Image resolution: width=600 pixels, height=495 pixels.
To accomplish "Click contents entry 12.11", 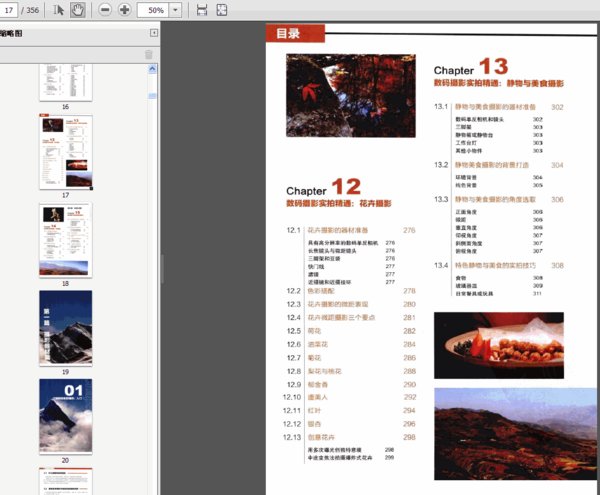I will pyautogui.click(x=349, y=411).
